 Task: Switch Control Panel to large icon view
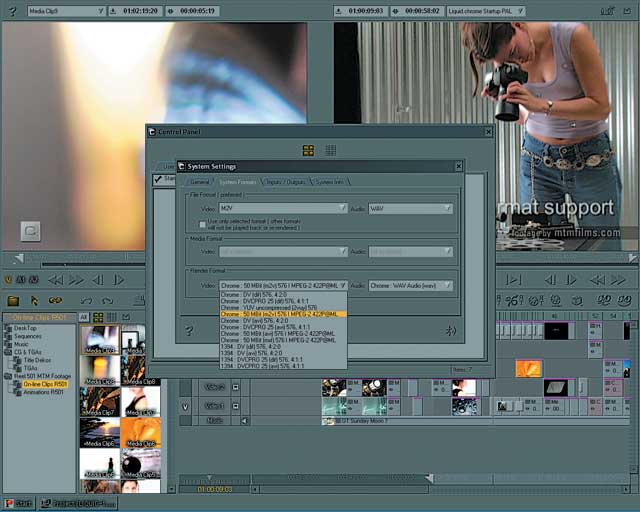(x=309, y=151)
